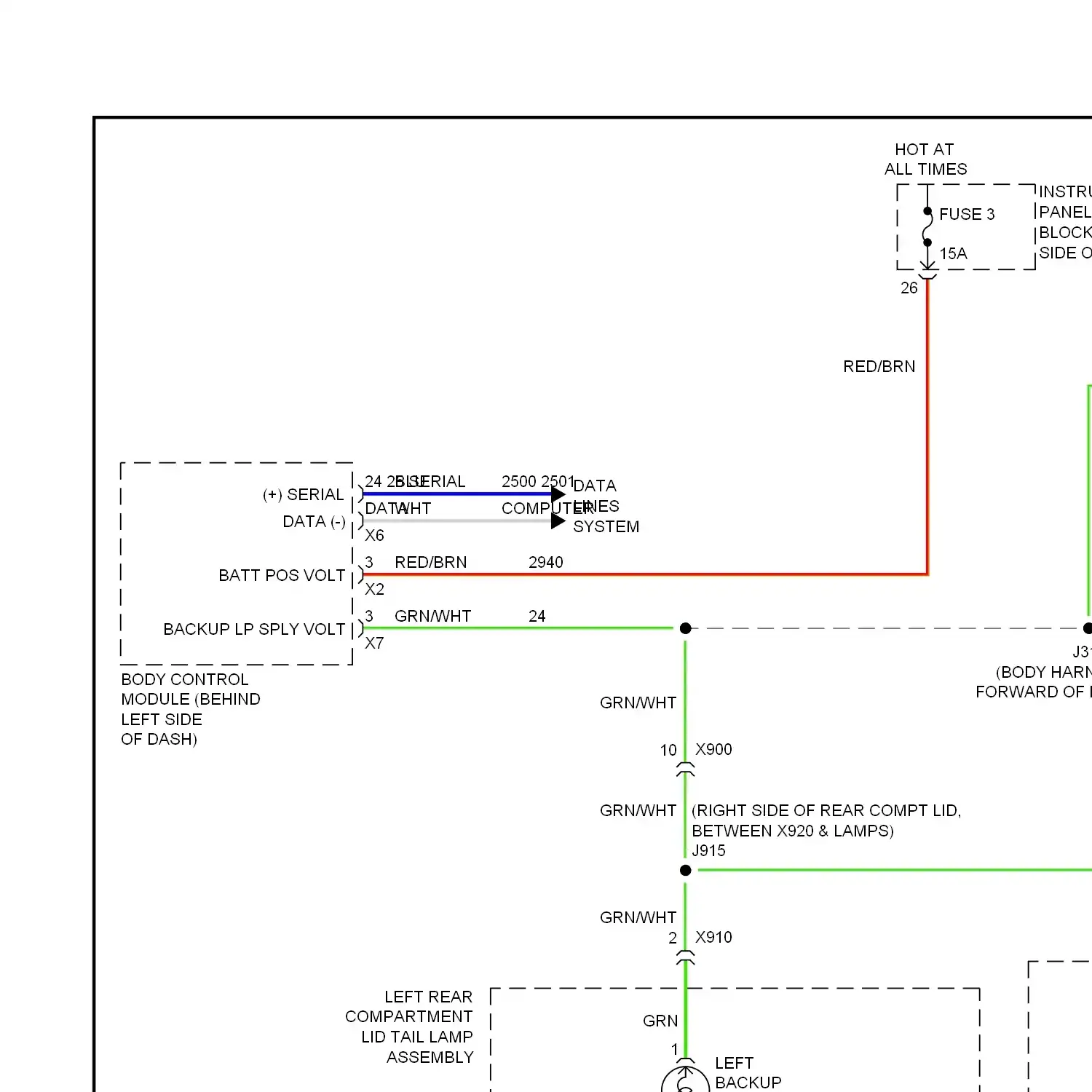Select the 'J915' splice label
This screenshot has width=1092, height=1092.
[x=708, y=850]
